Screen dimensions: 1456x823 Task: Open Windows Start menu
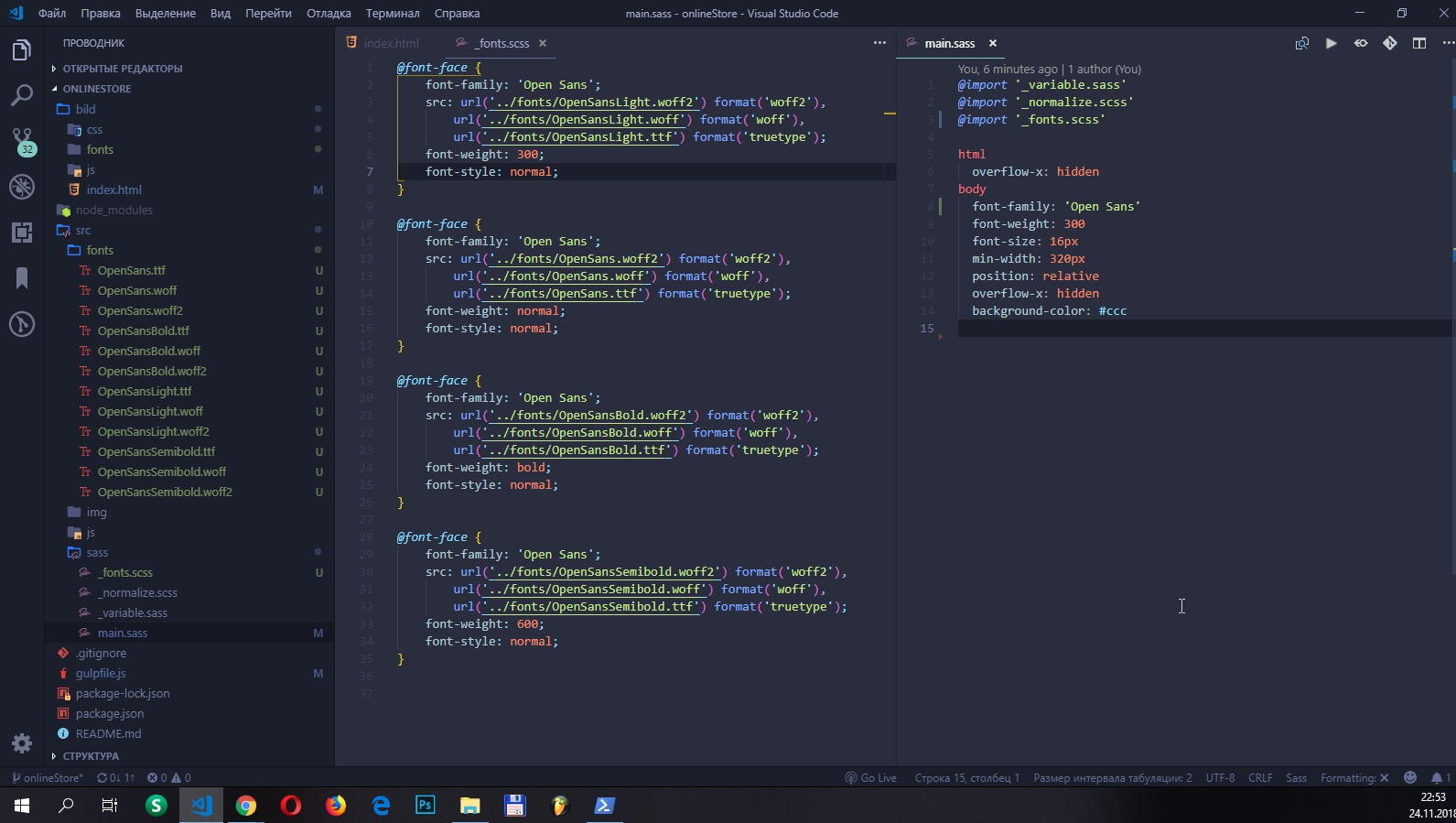(22, 806)
